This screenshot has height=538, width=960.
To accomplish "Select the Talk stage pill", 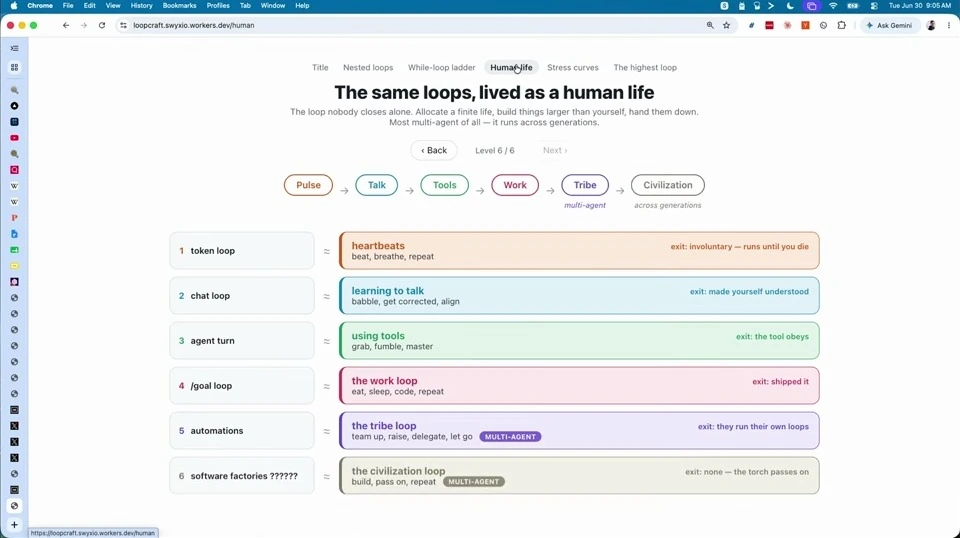I will coord(377,185).
